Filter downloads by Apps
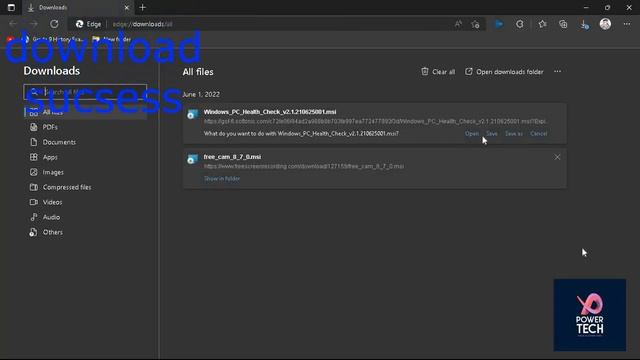 coord(50,157)
